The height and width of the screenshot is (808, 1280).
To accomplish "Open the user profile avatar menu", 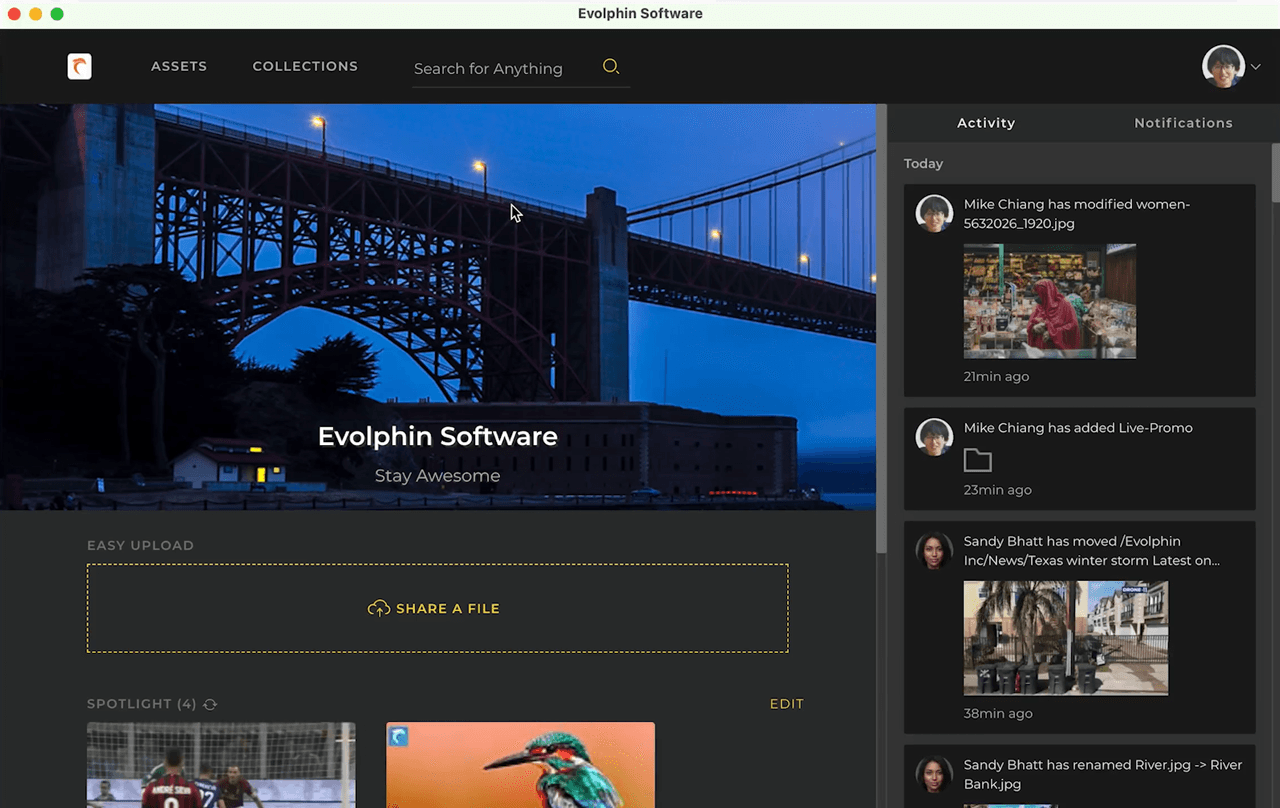I will coord(1223,67).
